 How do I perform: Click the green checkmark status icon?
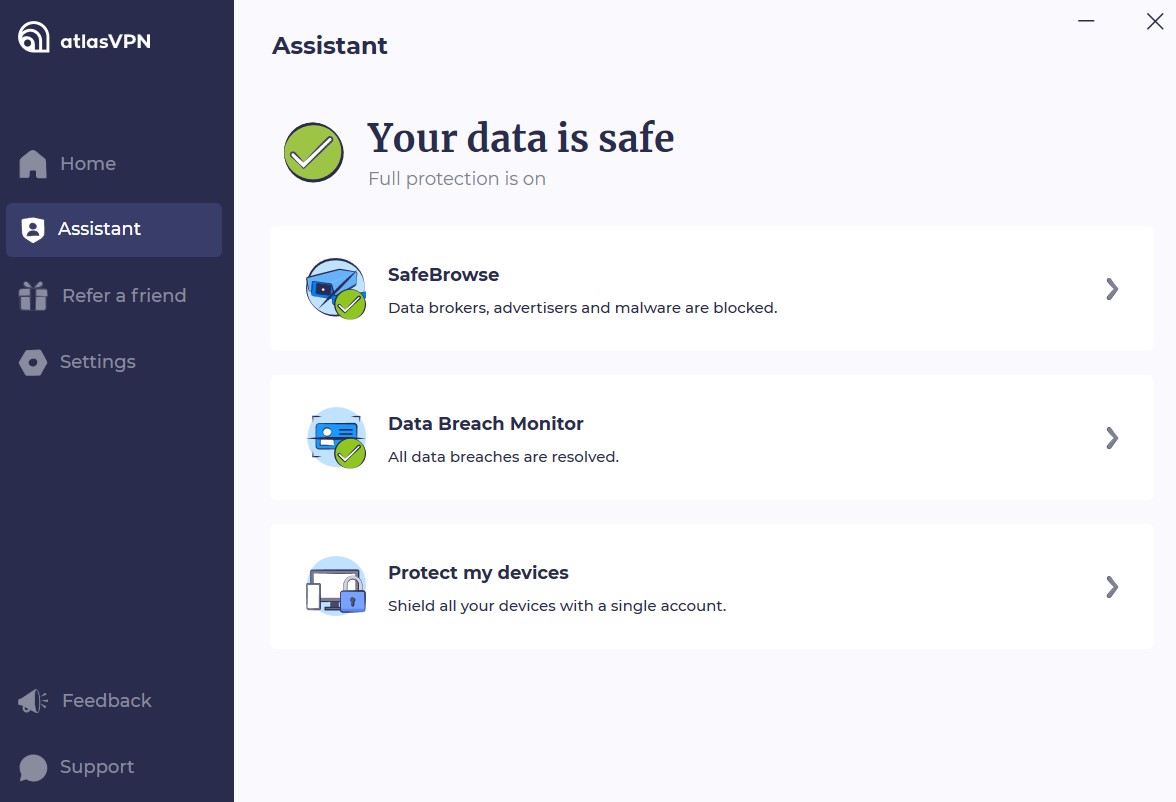pyautogui.click(x=314, y=152)
